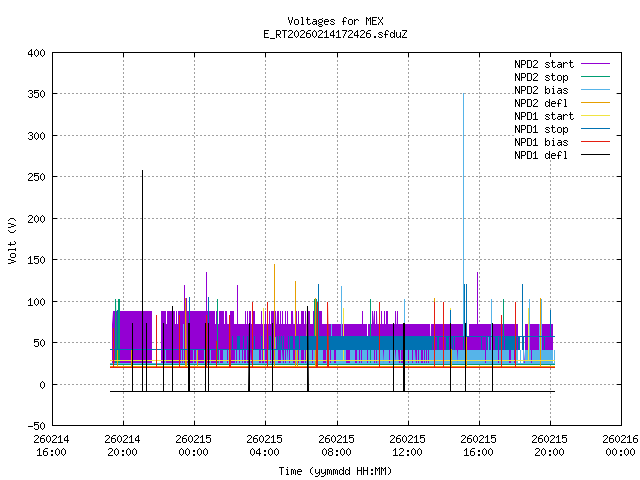Click the NPD2 bias legend entry
This screenshot has width=640, height=480.
coord(541,90)
